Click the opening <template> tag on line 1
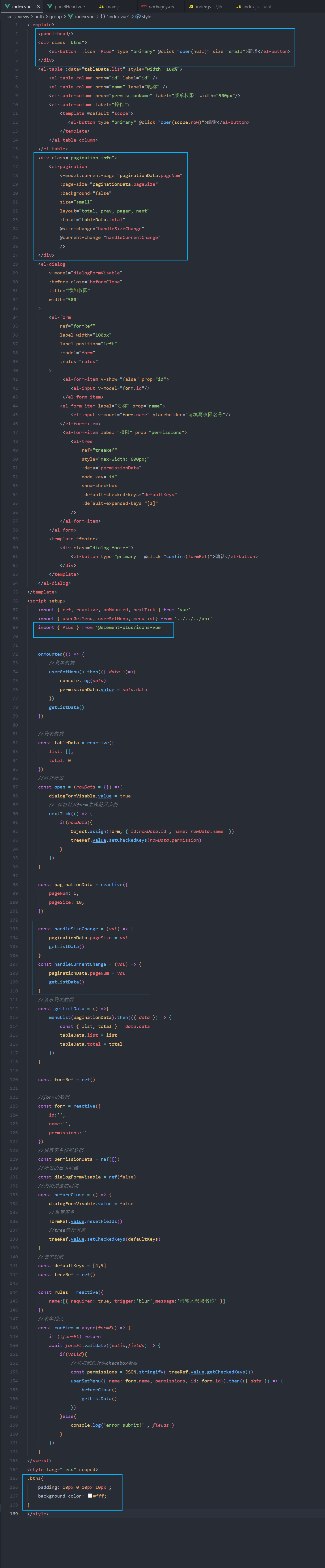325x1568 pixels. [x=41, y=25]
